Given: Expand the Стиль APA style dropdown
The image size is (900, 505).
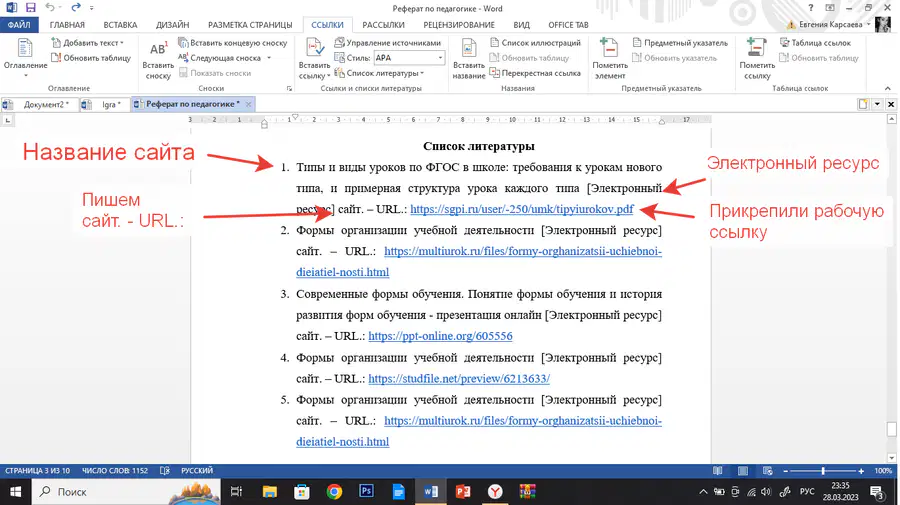Looking at the screenshot, I should click(440, 58).
